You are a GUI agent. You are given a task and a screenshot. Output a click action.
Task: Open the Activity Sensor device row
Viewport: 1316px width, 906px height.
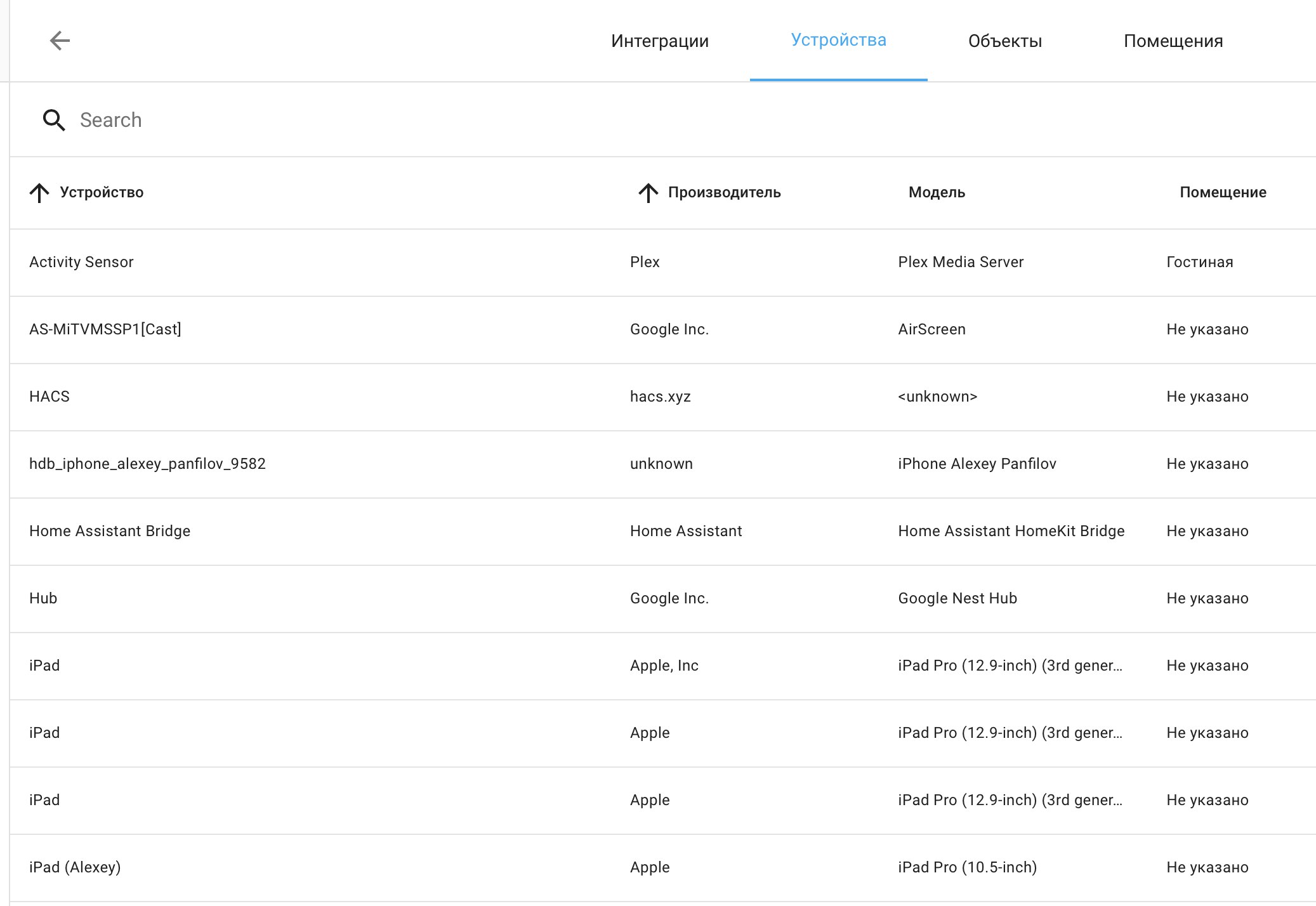point(662,263)
